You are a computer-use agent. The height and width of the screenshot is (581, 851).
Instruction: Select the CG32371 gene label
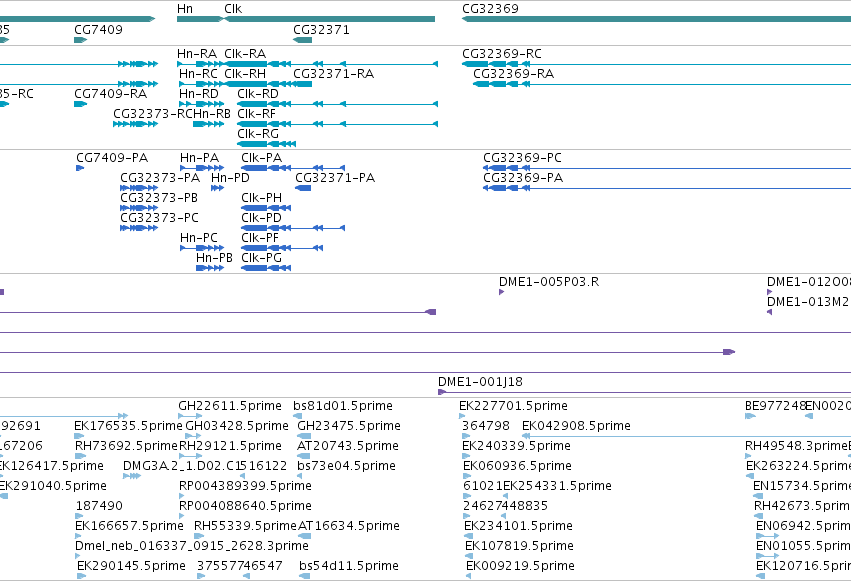point(321,30)
